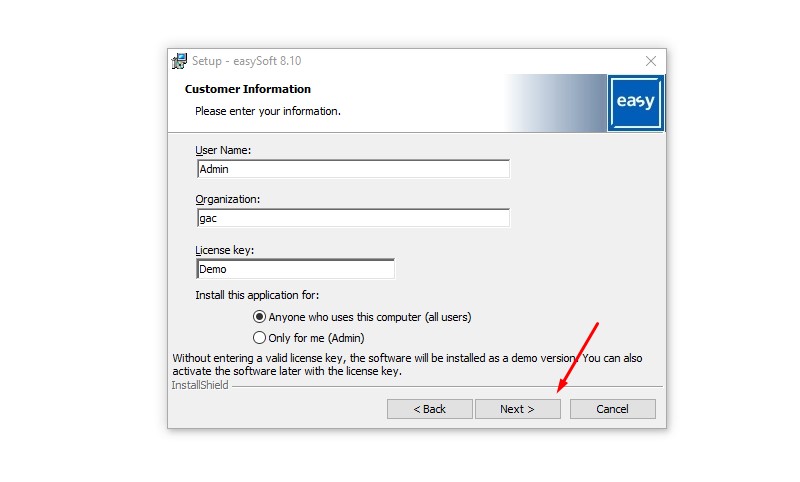Close the Setup window with X

651,61
